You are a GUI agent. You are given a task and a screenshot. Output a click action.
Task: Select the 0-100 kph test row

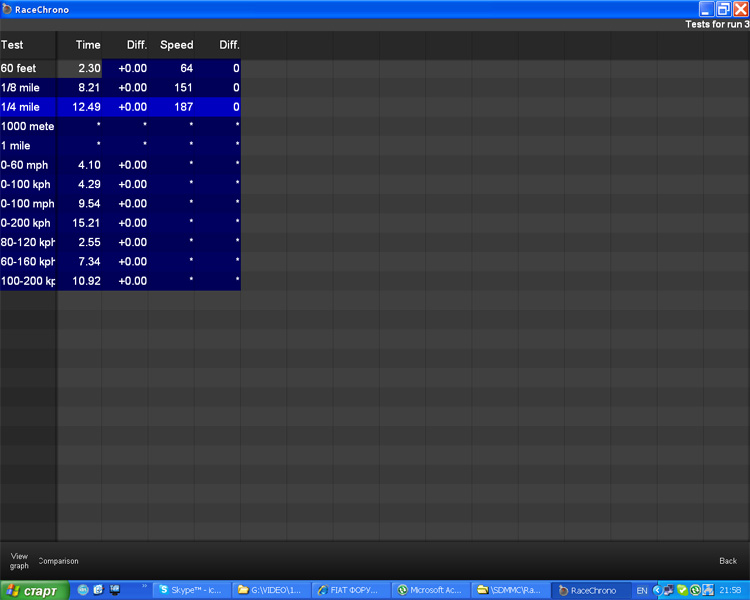27,185
